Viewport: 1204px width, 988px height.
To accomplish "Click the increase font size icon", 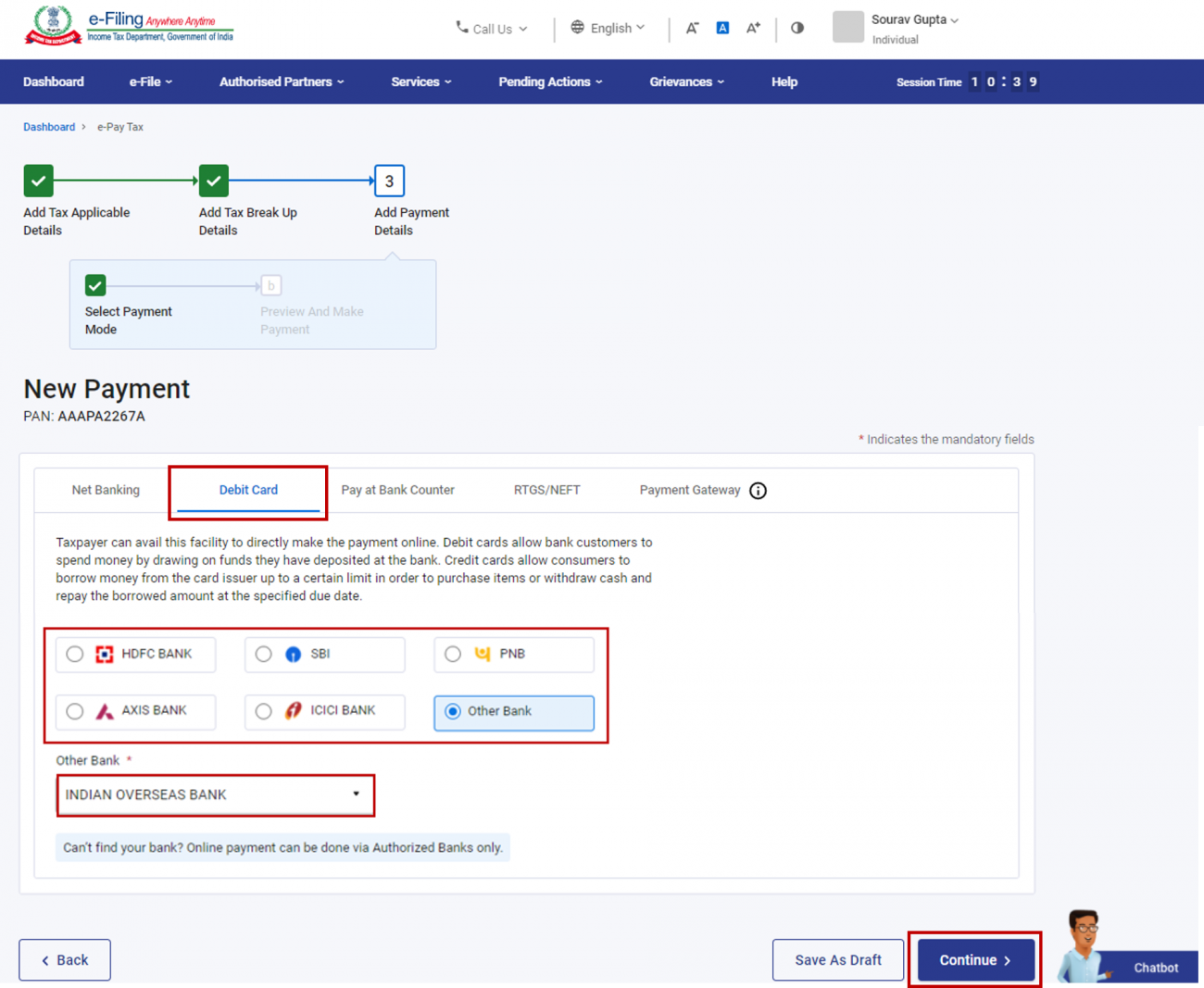I will pos(753,28).
